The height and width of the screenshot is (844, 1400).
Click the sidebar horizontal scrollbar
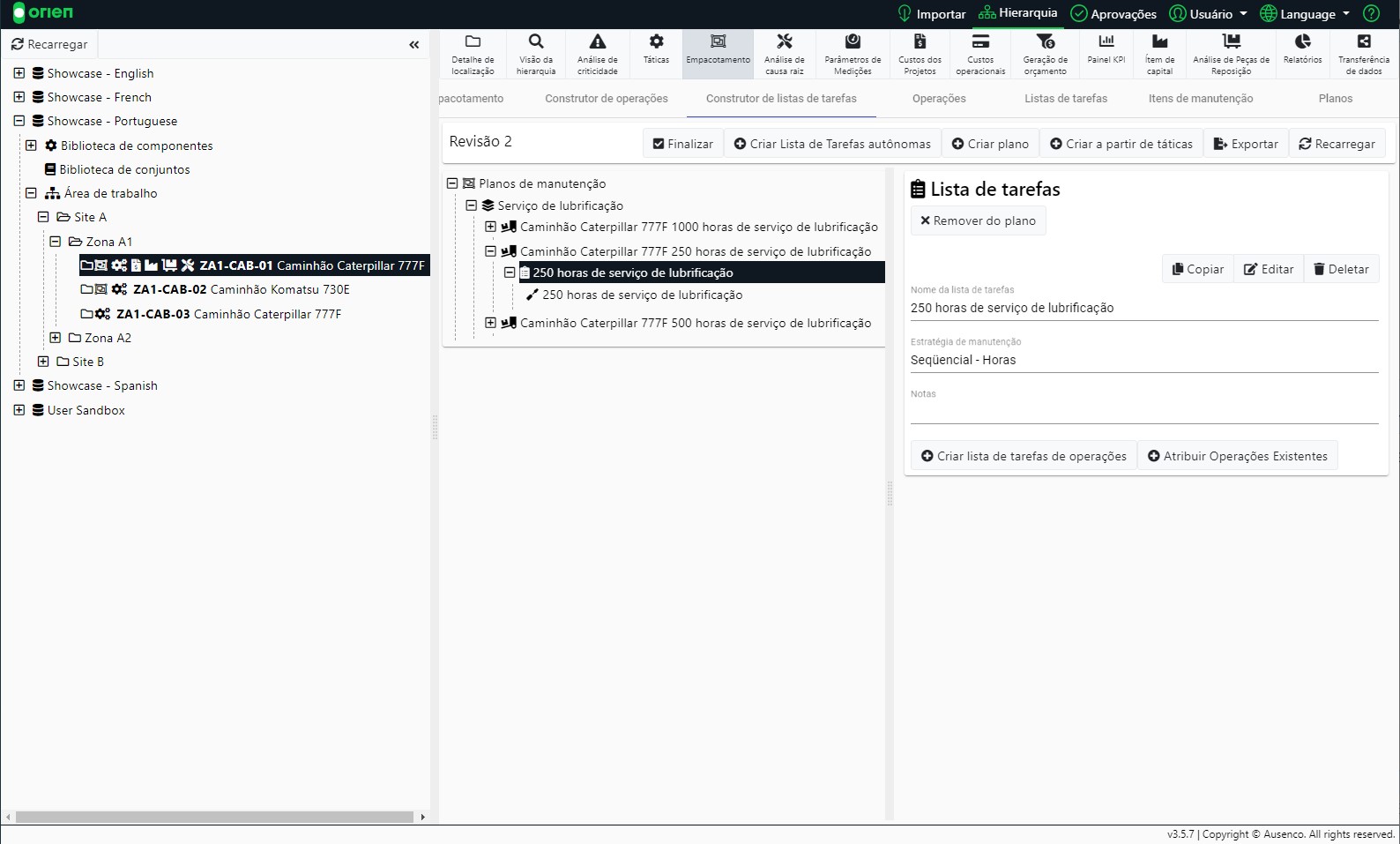215,817
